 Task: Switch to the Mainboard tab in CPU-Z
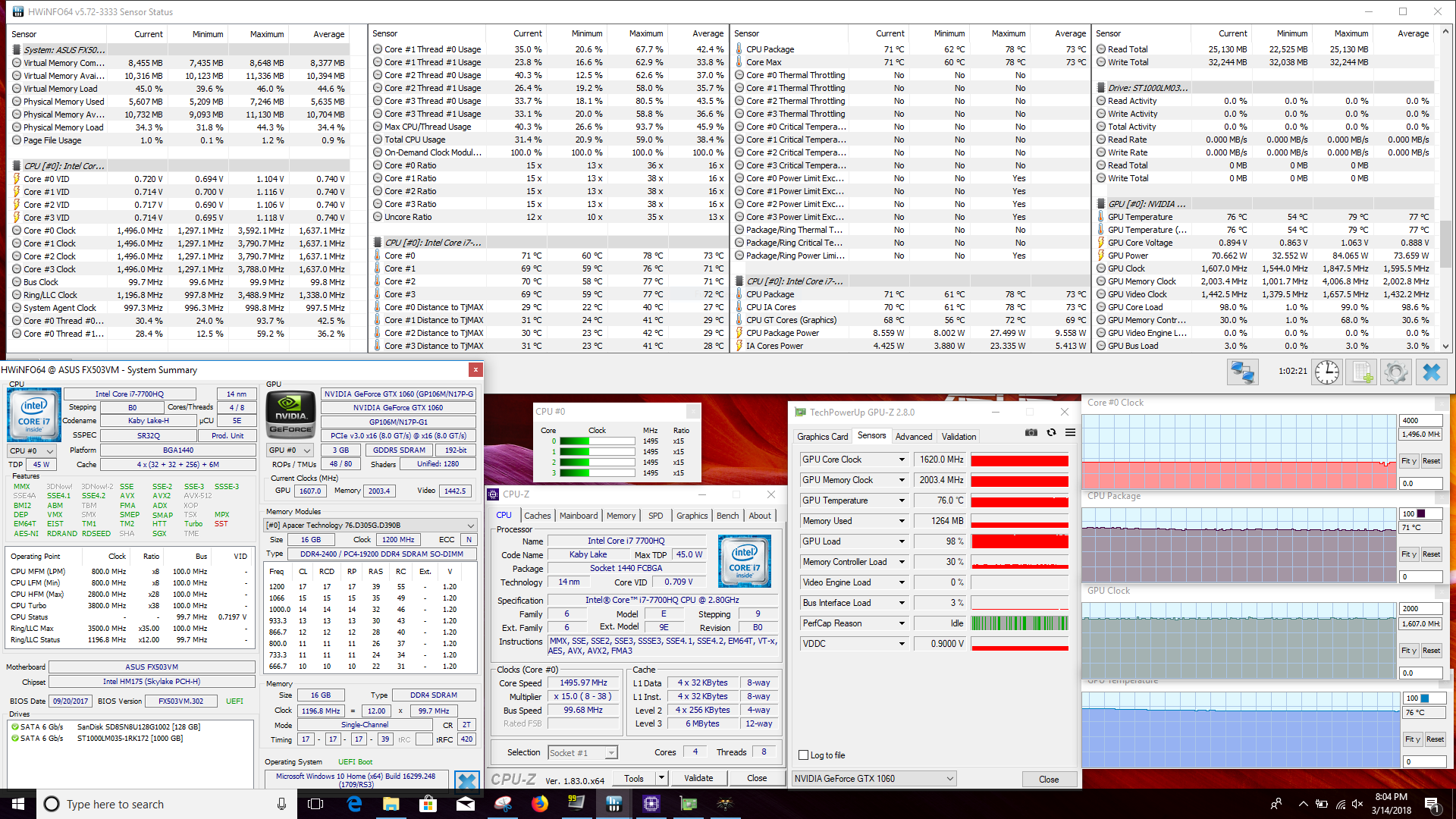(x=579, y=516)
